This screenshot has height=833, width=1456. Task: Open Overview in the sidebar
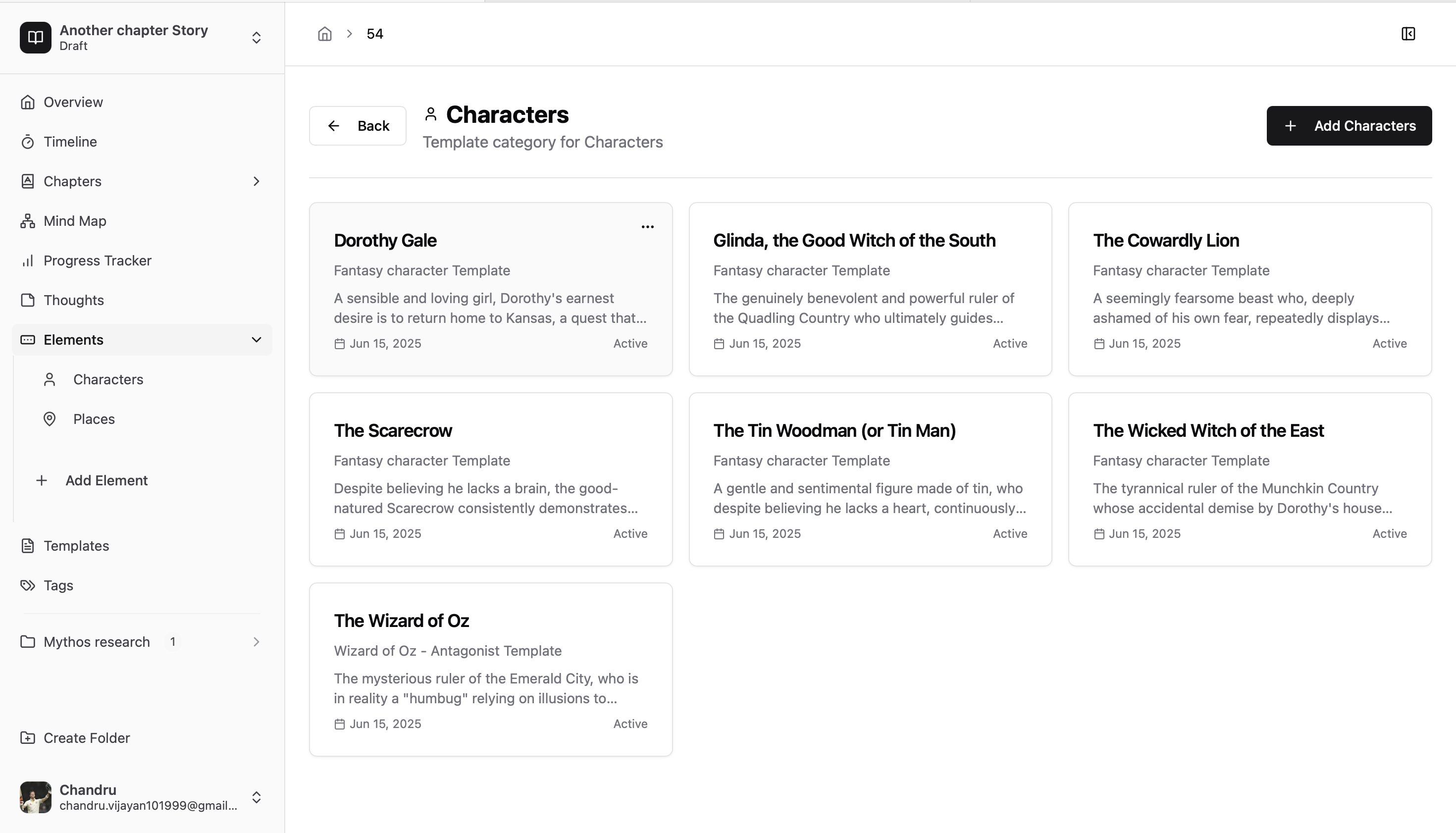(142, 102)
